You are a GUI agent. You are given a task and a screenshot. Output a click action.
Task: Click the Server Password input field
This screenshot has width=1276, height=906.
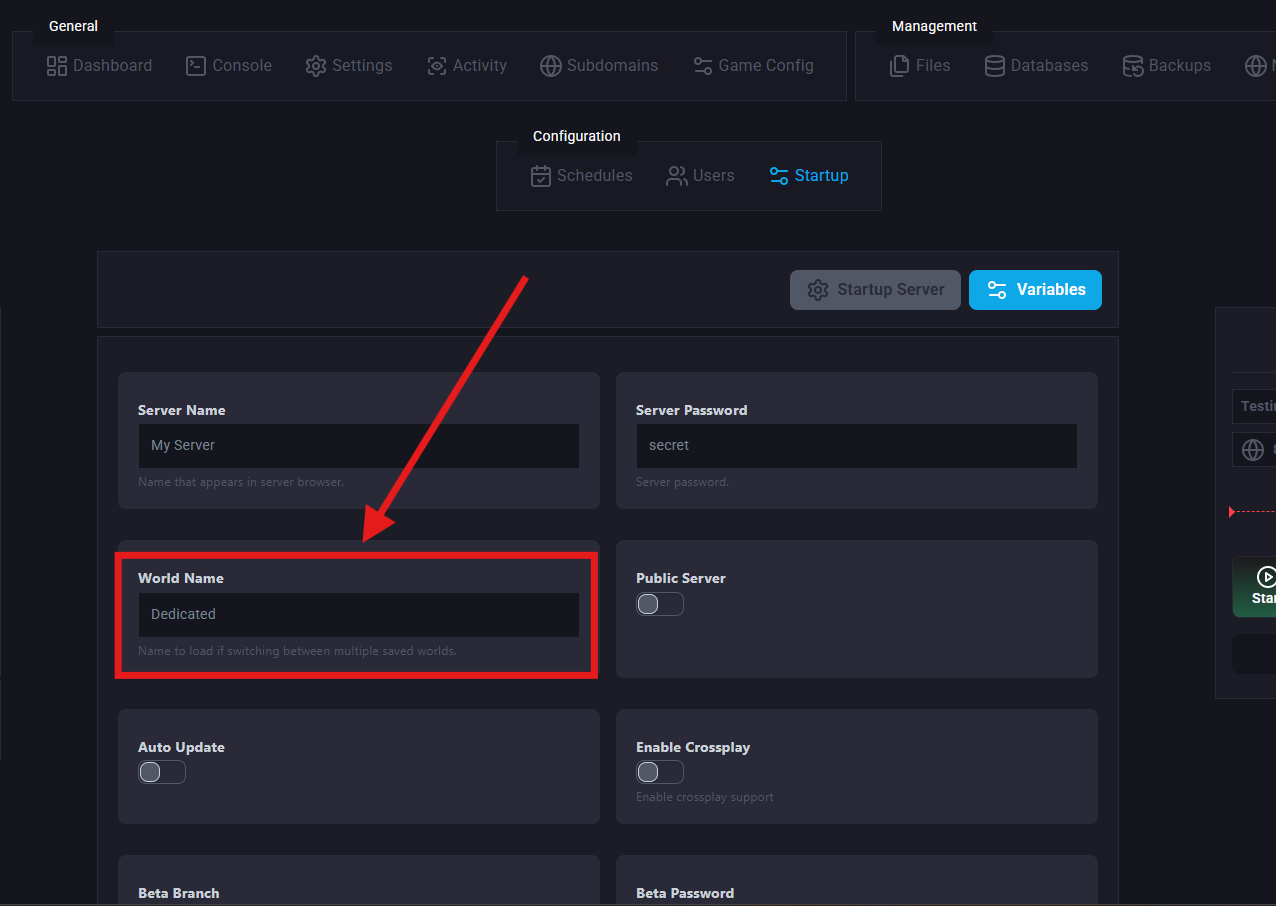856,446
